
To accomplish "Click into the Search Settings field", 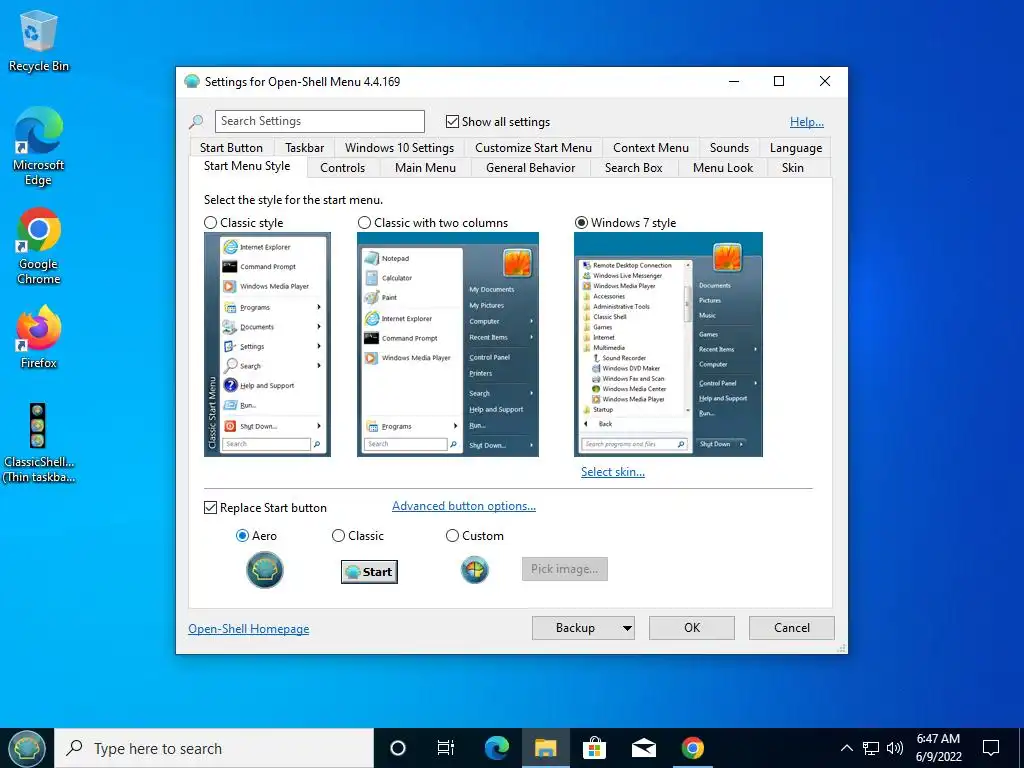I will 319,121.
